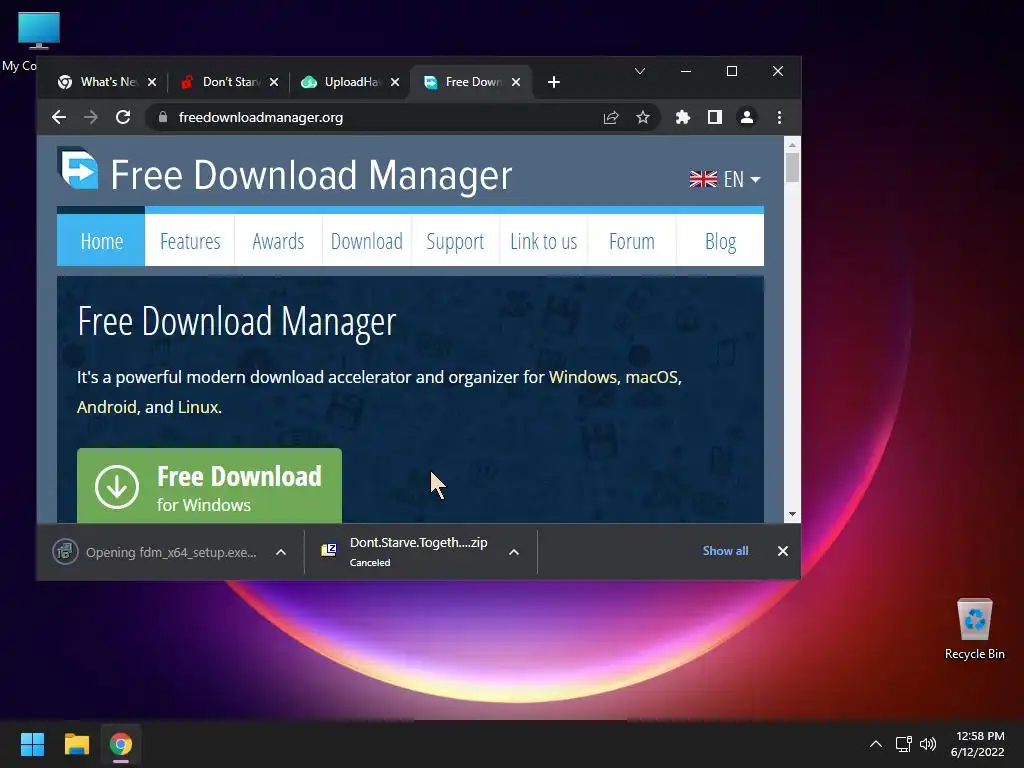Click the Free Download Manager logo icon
The width and height of the screenshot is (1024, 768).
point(78,168)
